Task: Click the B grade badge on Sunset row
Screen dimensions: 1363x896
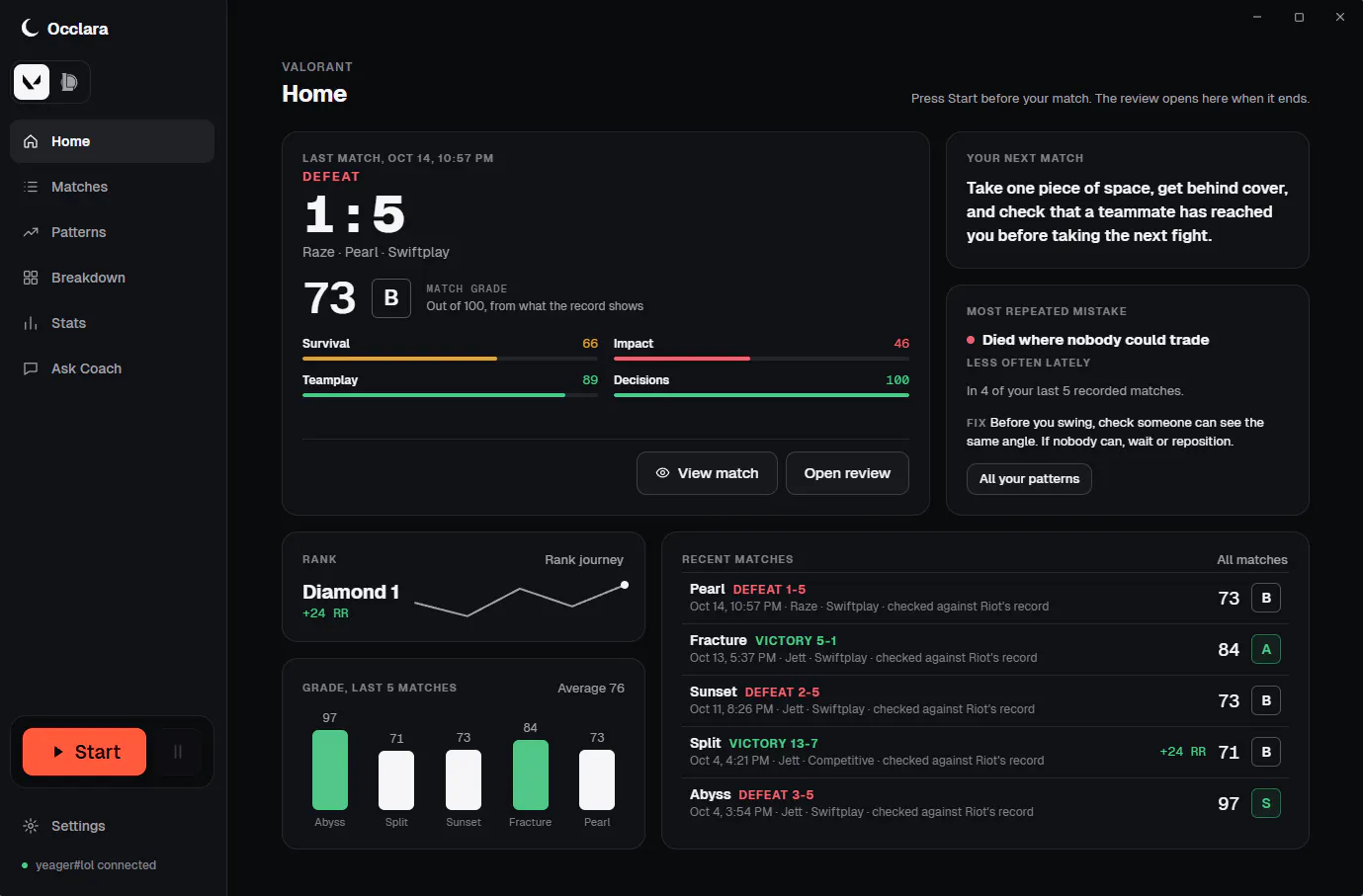Action: click(x=1266, y=700)
